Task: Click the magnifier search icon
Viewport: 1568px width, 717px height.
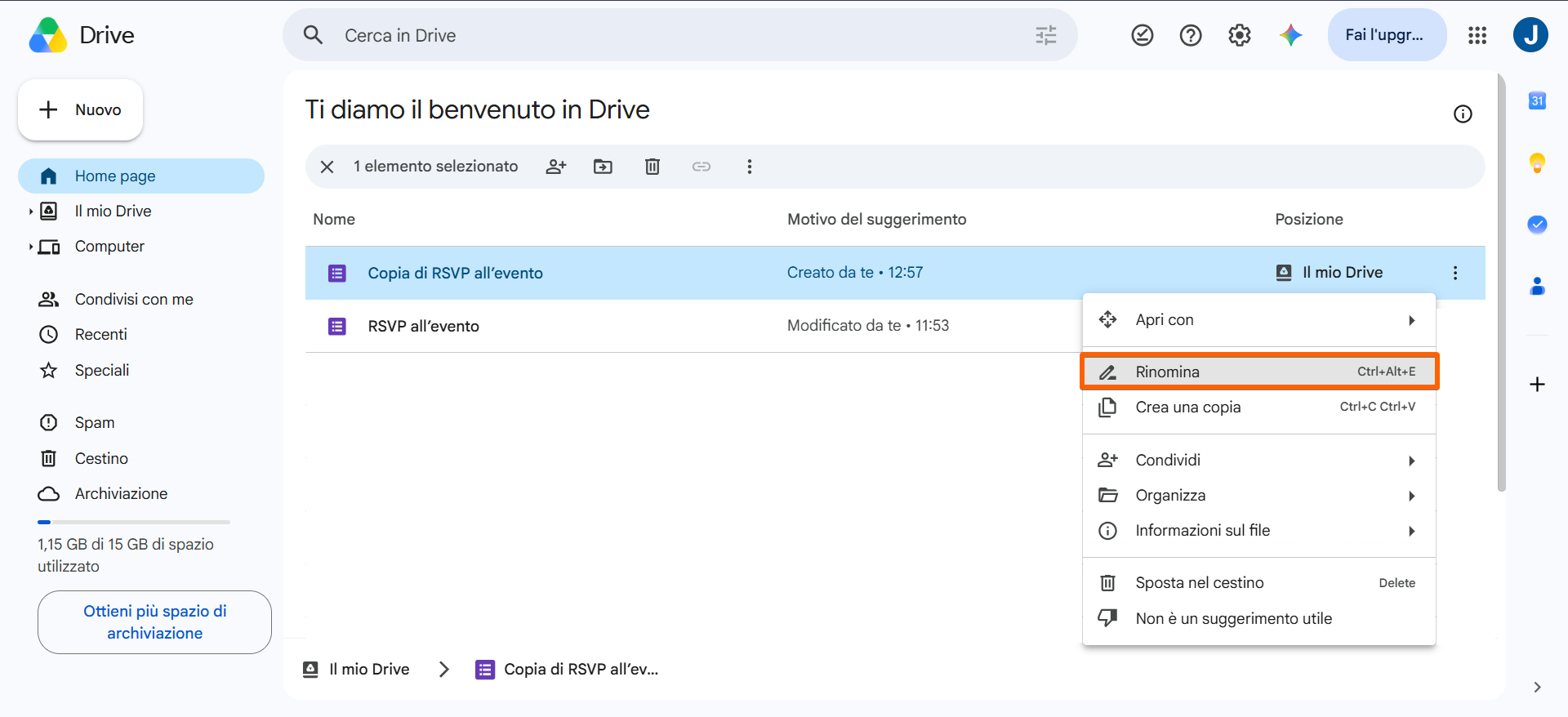Action: click(314, 35)
